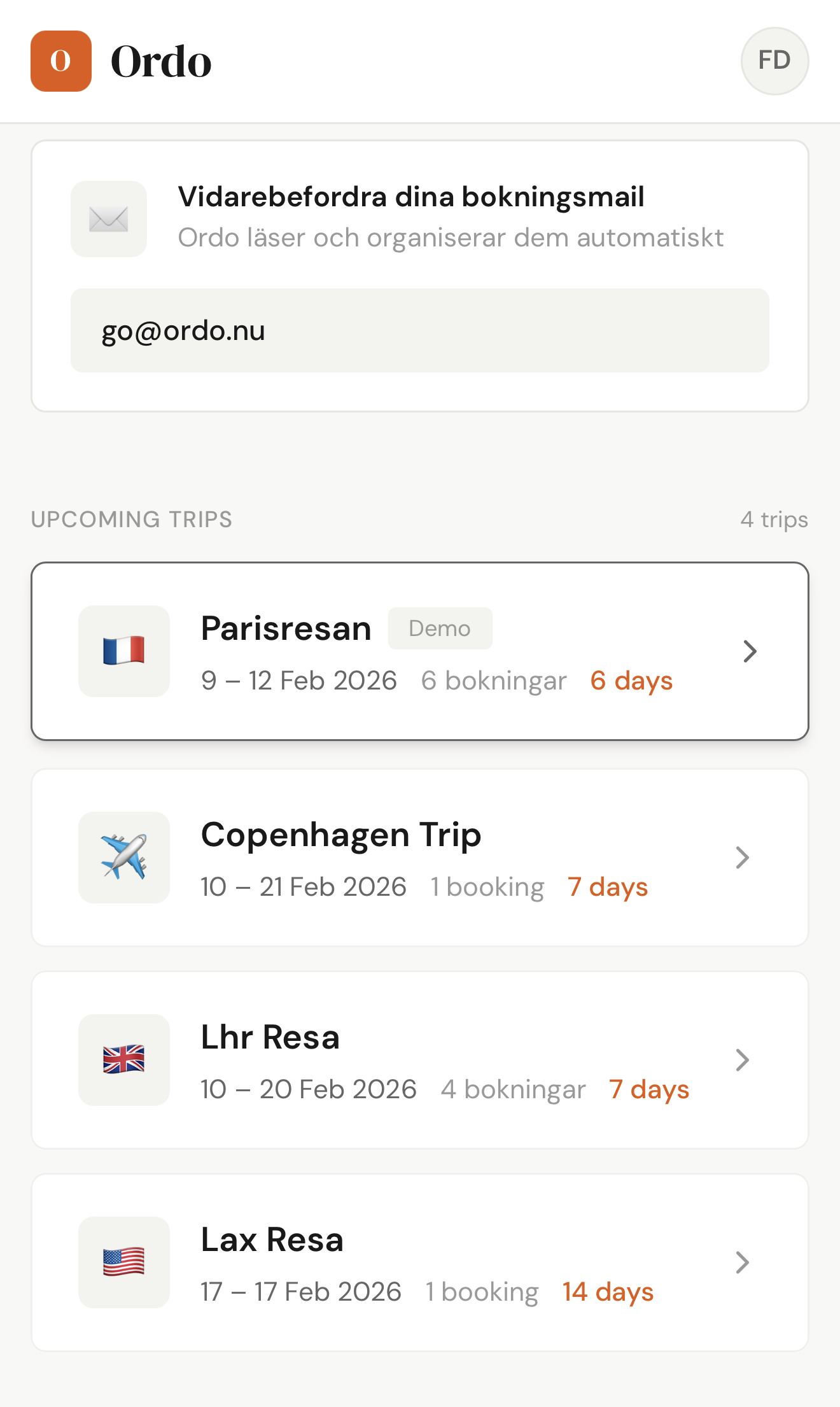The width and height of the screenshot is (840, 1407).
Task: Click the go@ordo.nu forwarding address field
Action: tap(420, 330)
